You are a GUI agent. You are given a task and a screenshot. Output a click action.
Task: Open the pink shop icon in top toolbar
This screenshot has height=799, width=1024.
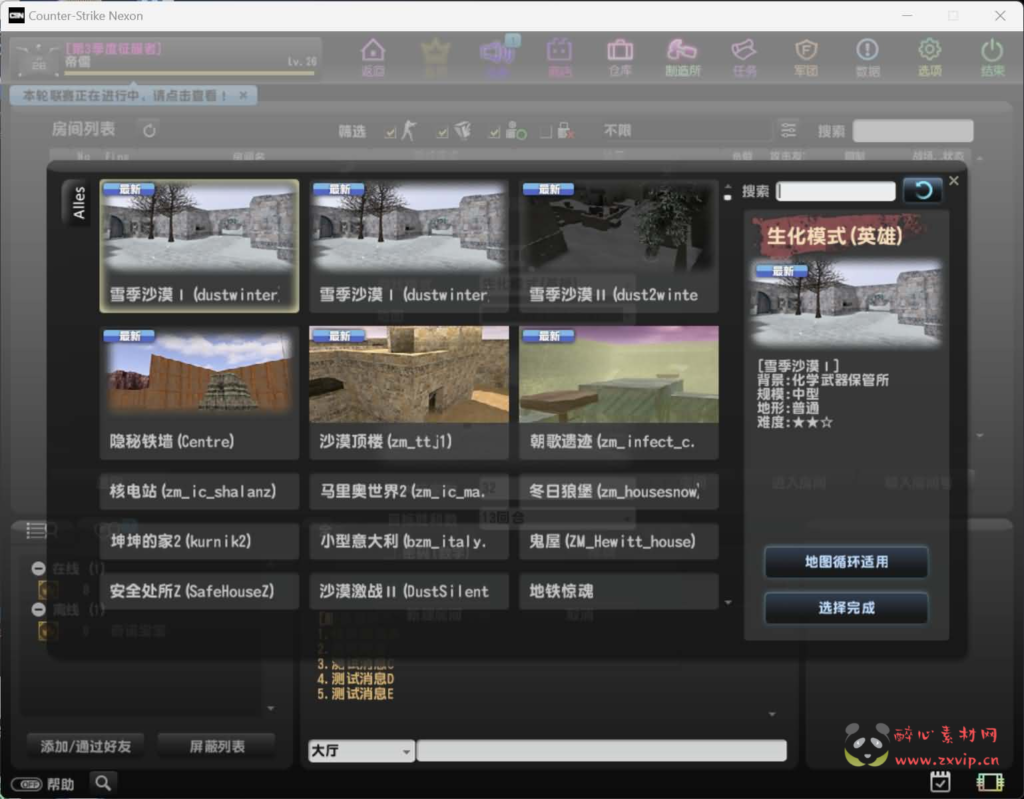tap(560, 57)
